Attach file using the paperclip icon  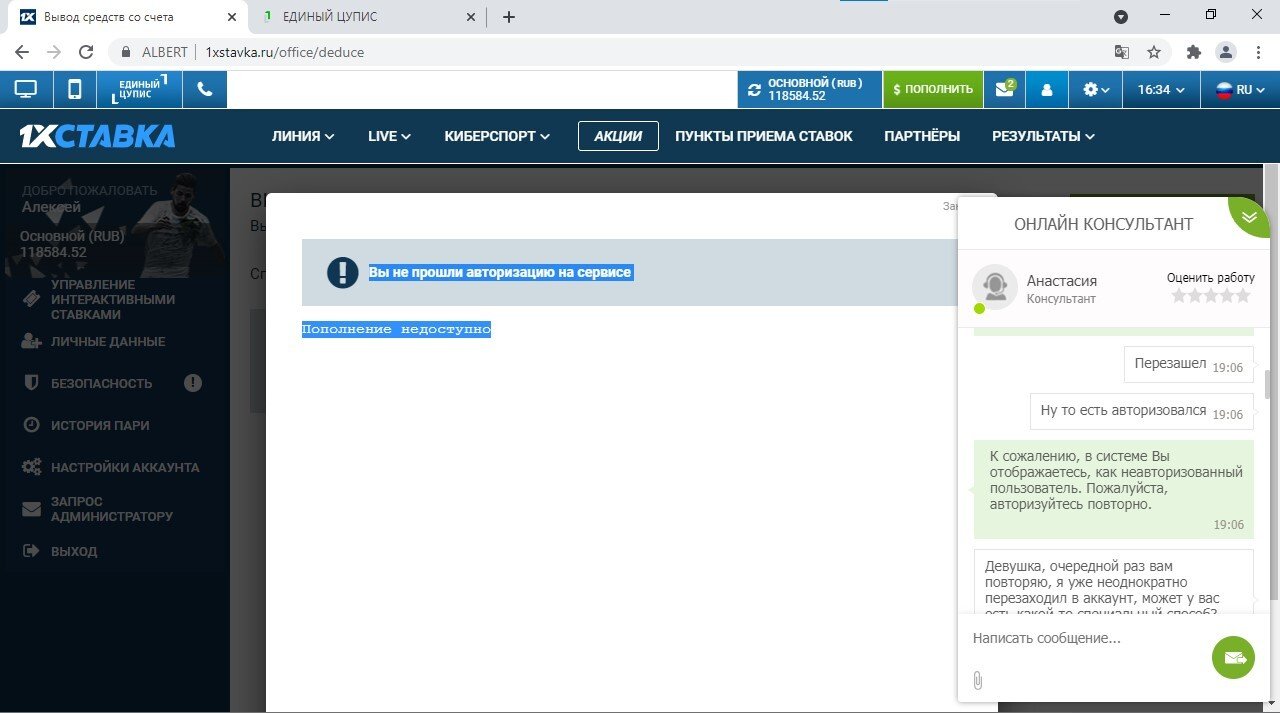point(977,681)
